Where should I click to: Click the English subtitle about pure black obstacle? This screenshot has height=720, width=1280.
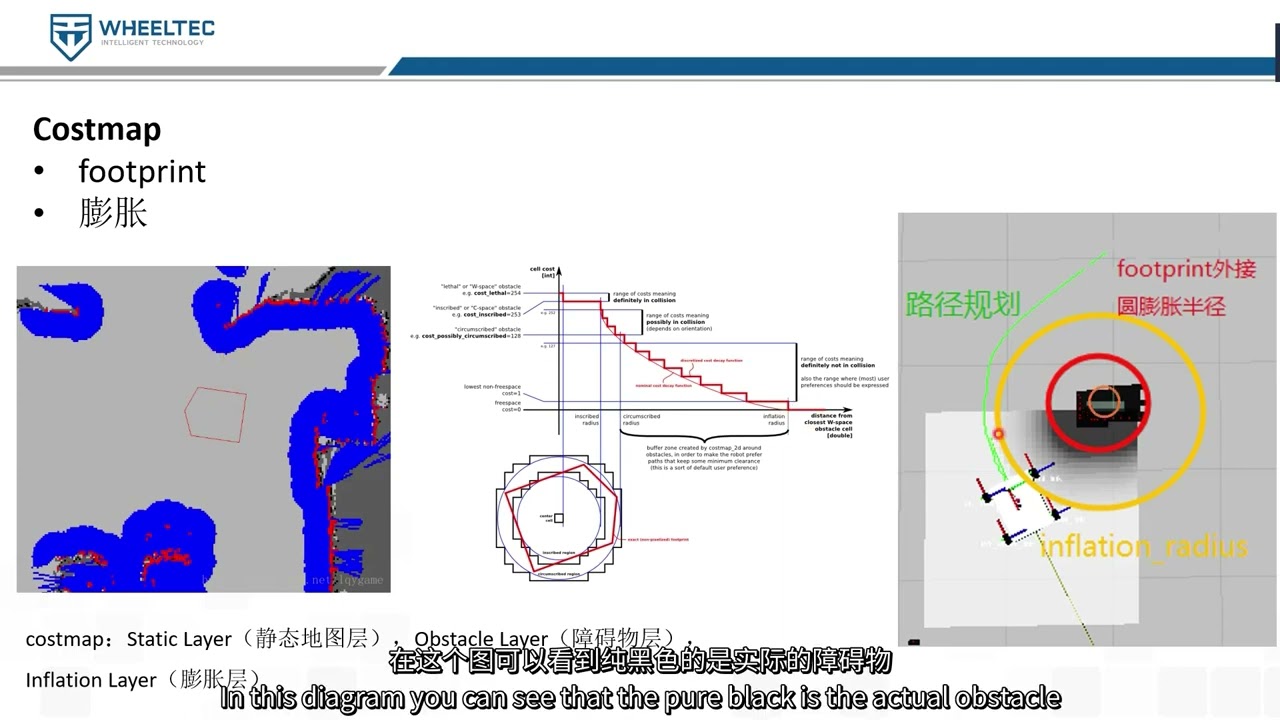640,697
